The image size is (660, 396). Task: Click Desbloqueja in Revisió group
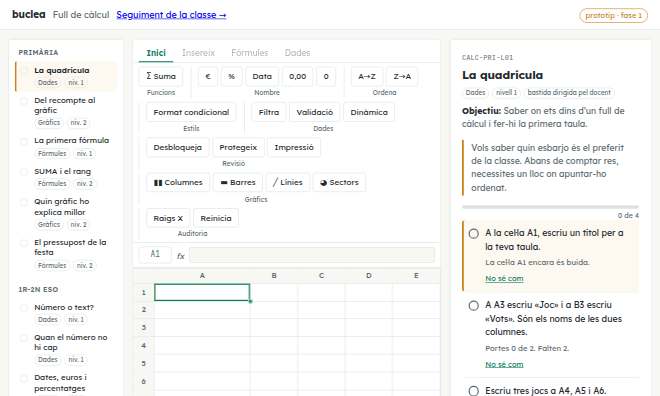tap(178, 147)
